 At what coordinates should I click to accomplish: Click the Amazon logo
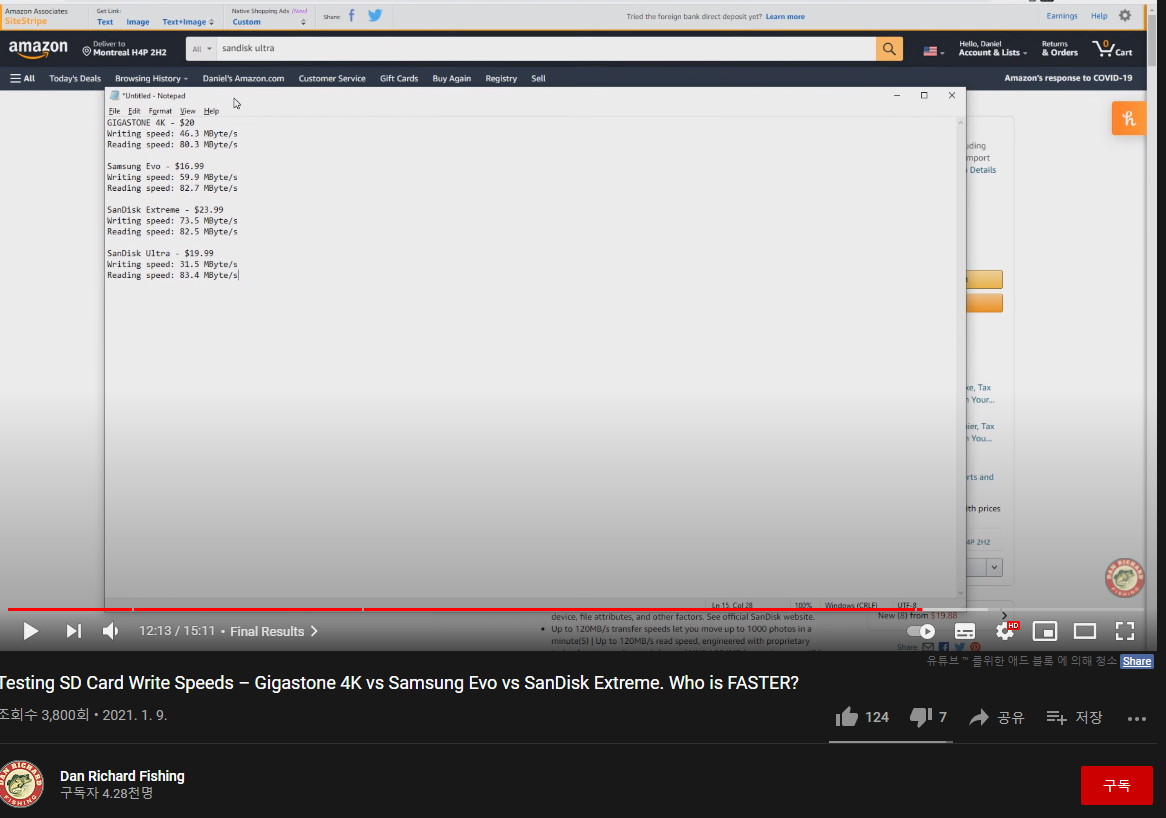pos(38,49)
